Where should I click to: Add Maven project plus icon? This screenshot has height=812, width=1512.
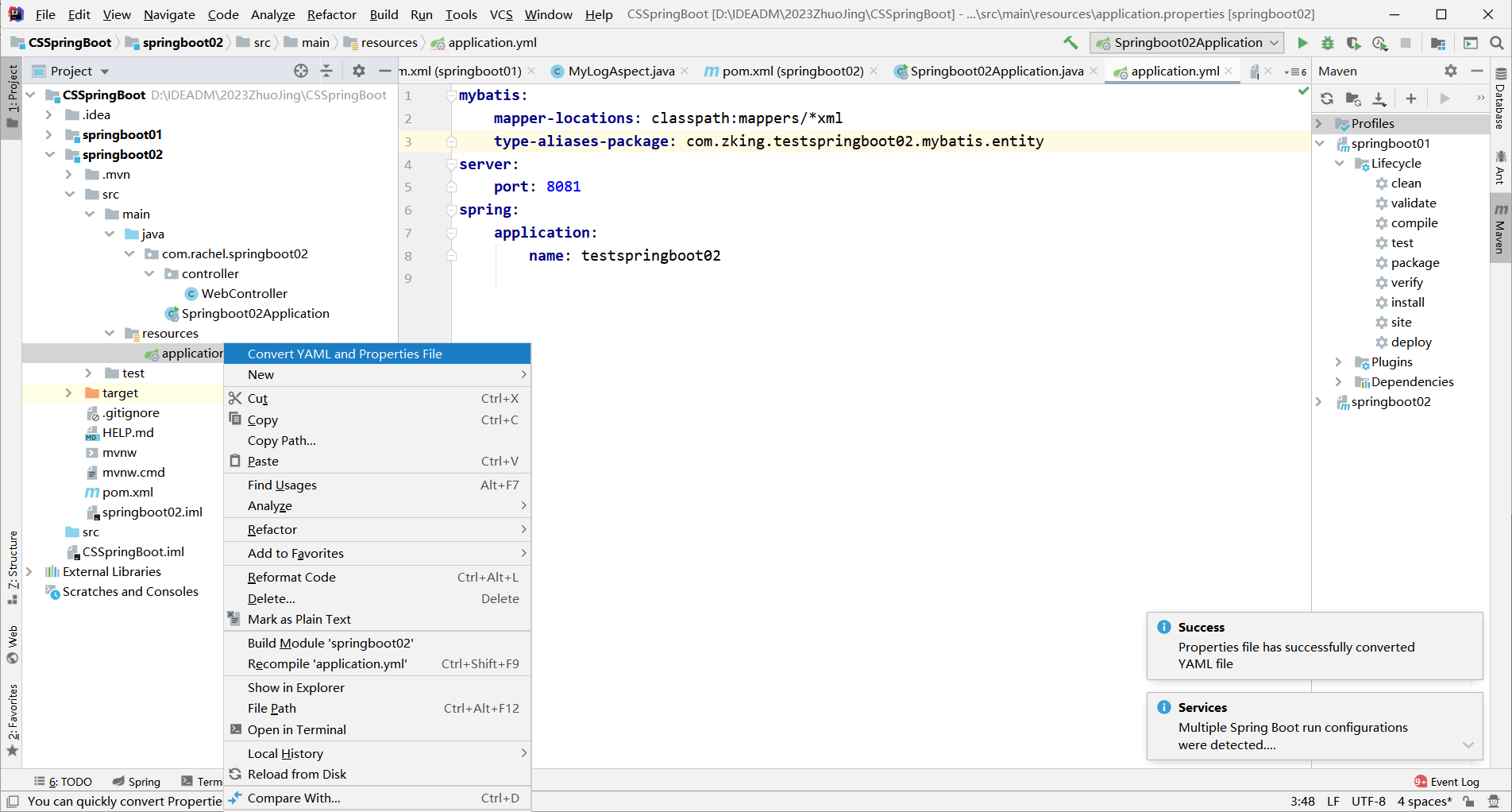click(x=1411, y=99)
